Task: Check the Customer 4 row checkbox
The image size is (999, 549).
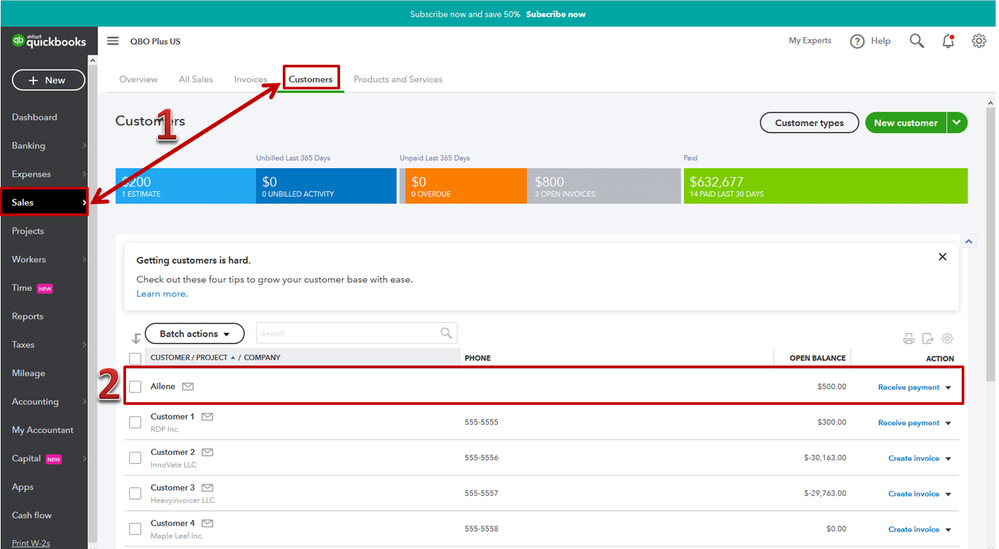Action: [x=135, y=529]
